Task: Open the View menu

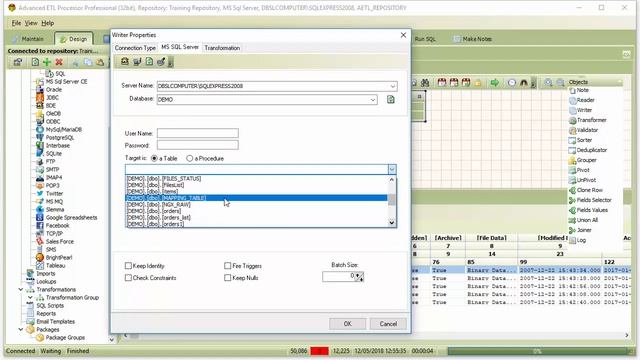Action: coord(31,23)
